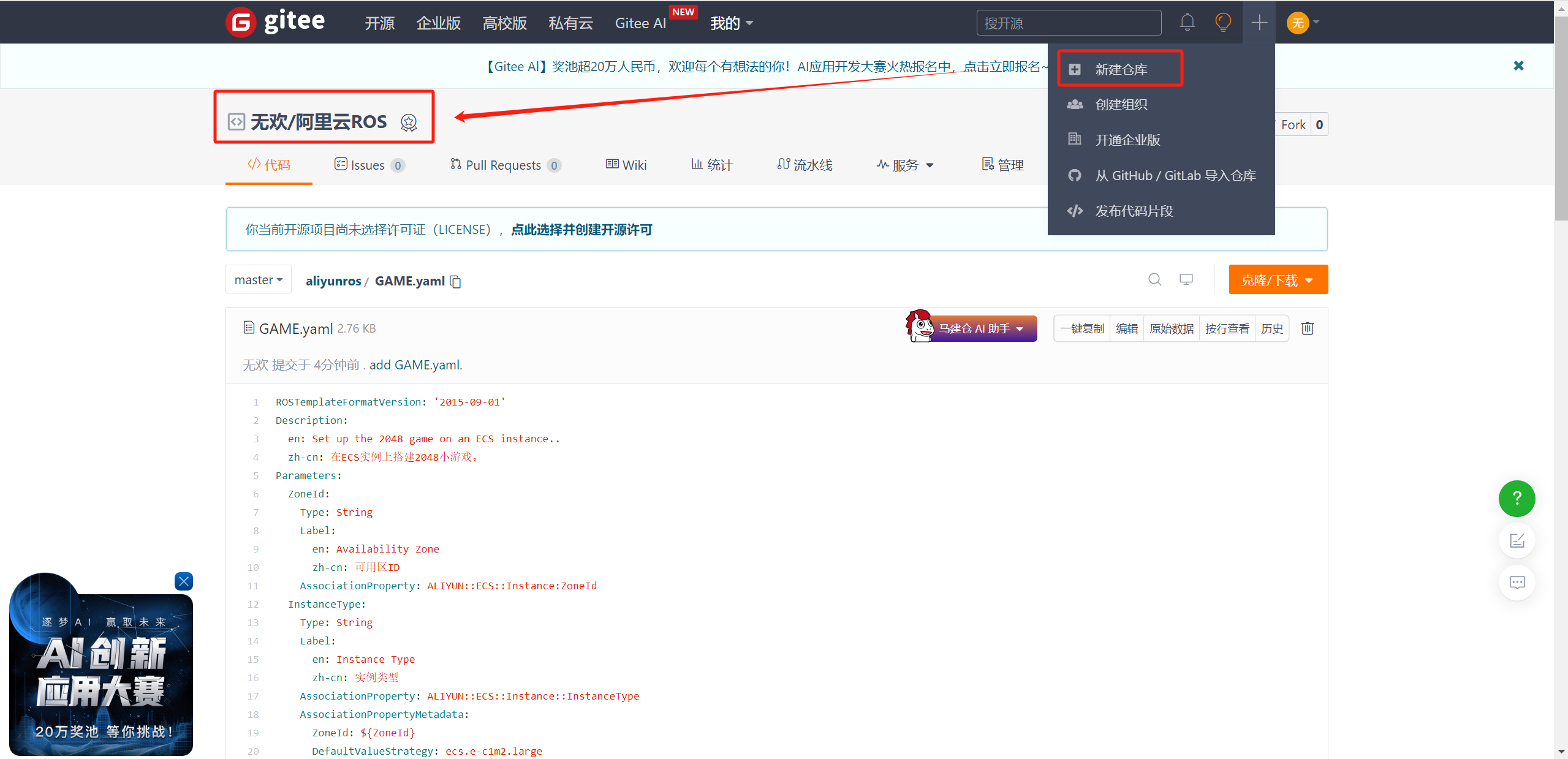Open the user avatar menu

1303,23
